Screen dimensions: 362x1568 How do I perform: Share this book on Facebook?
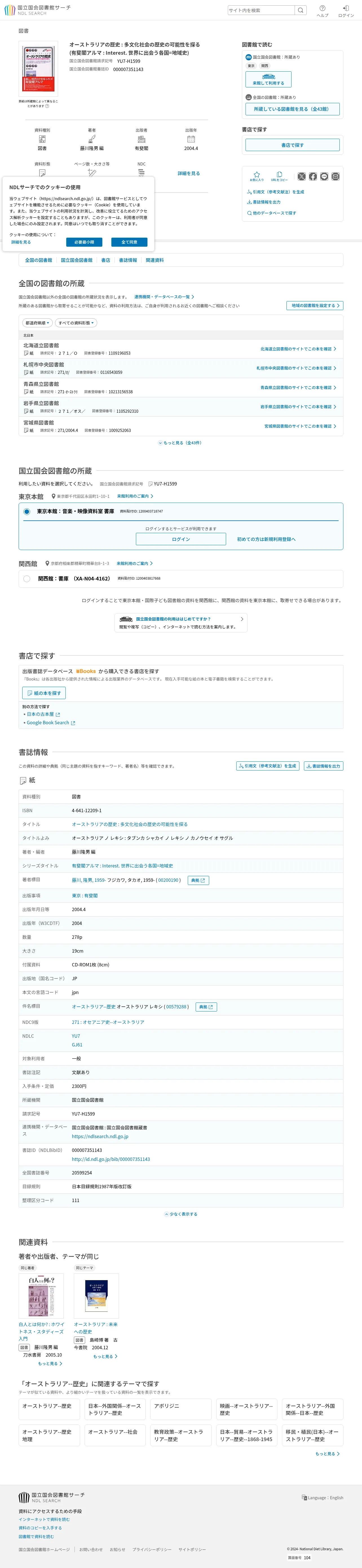(x=313, y=176)
